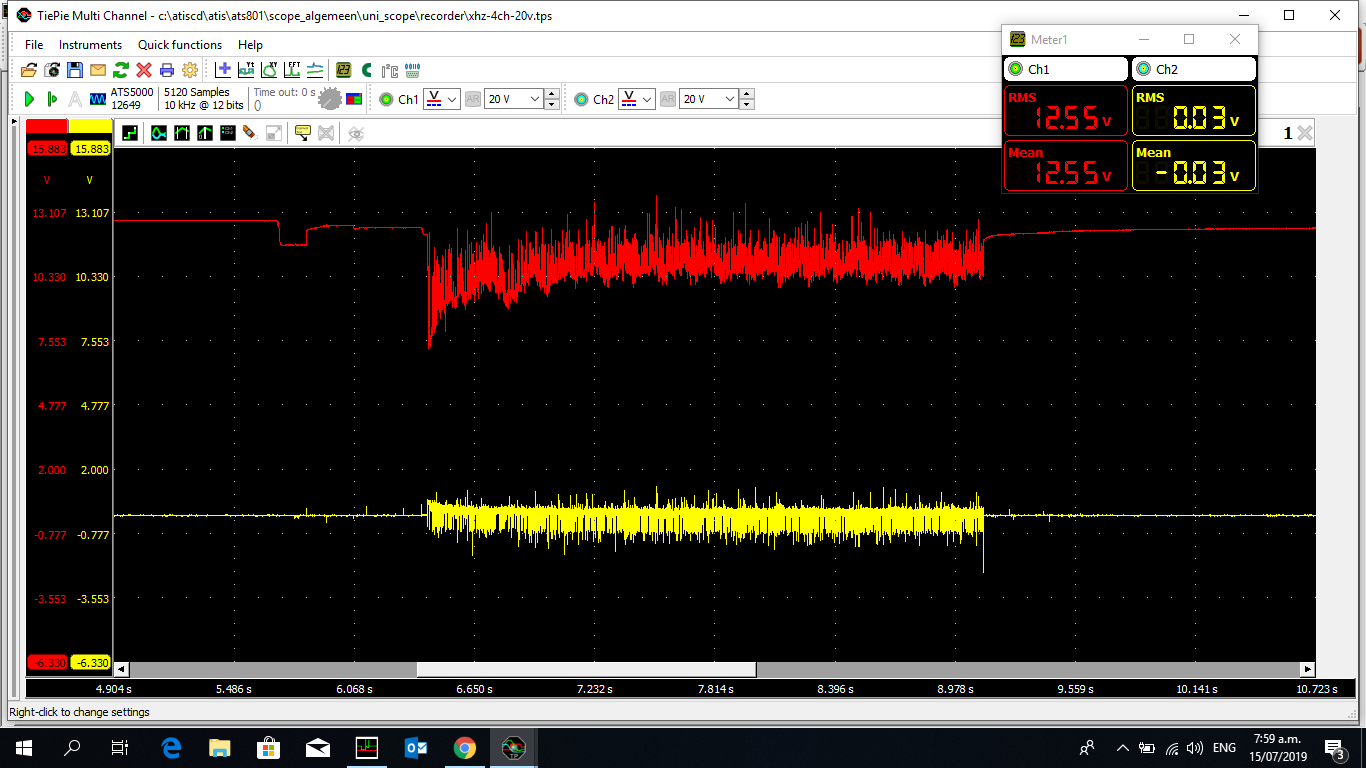
Task: Click red Ch1 axis header swatch
Action: click(x=46, y=126)
